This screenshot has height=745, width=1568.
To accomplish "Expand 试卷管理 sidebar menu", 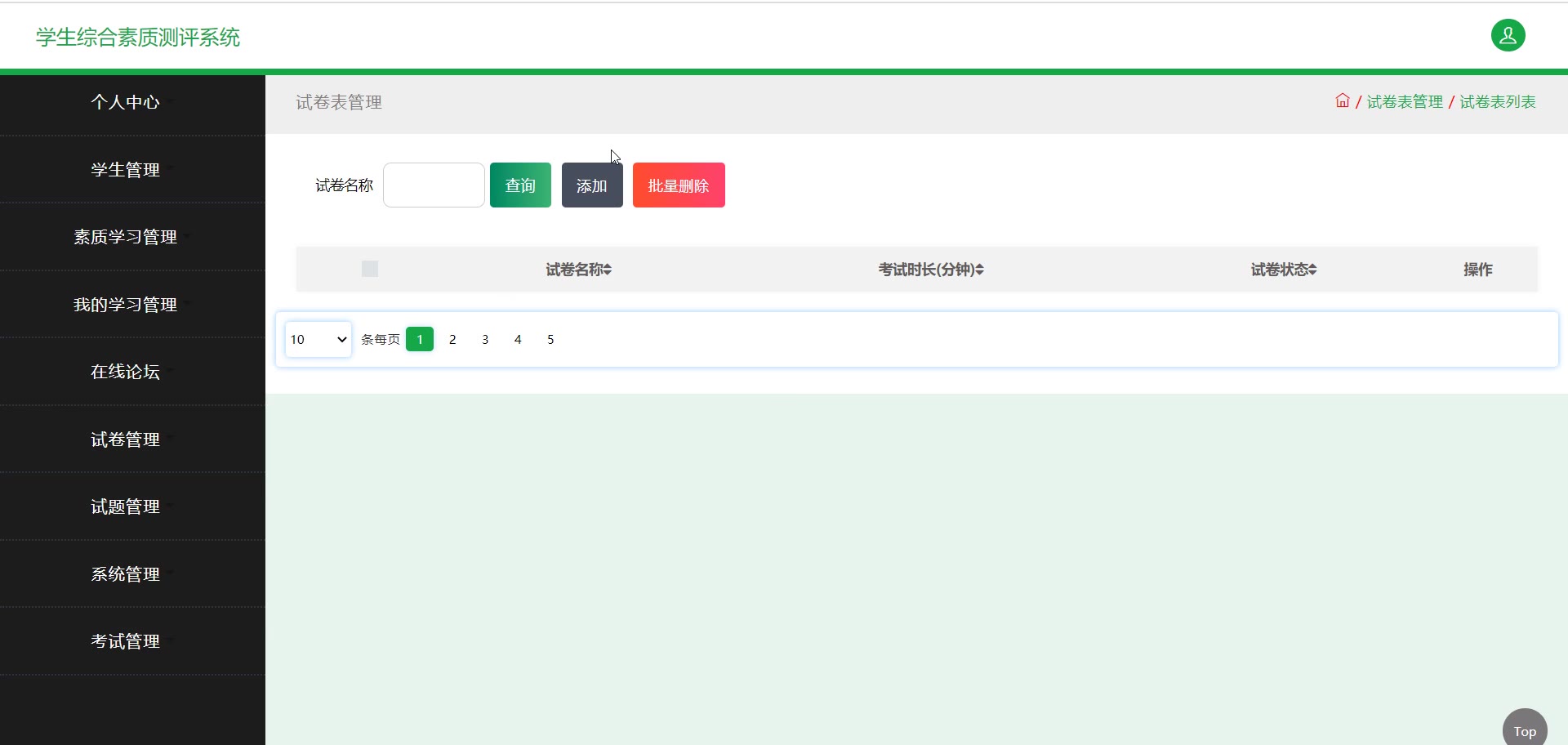I will pos(132,439).
